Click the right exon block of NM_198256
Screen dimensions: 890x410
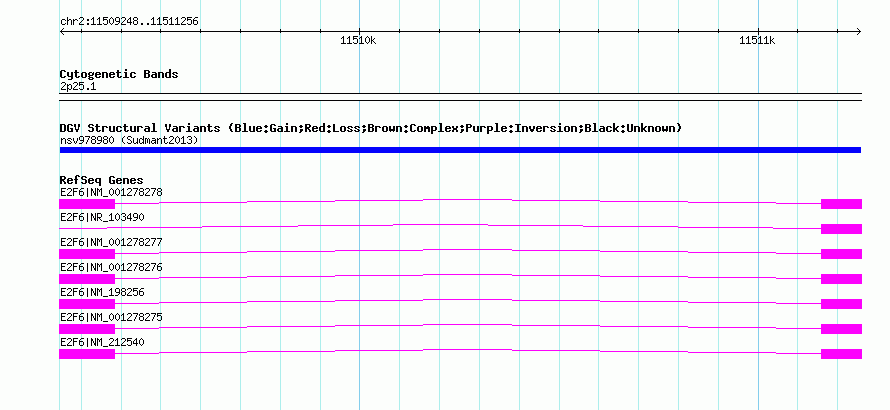[x=841, y=304]
